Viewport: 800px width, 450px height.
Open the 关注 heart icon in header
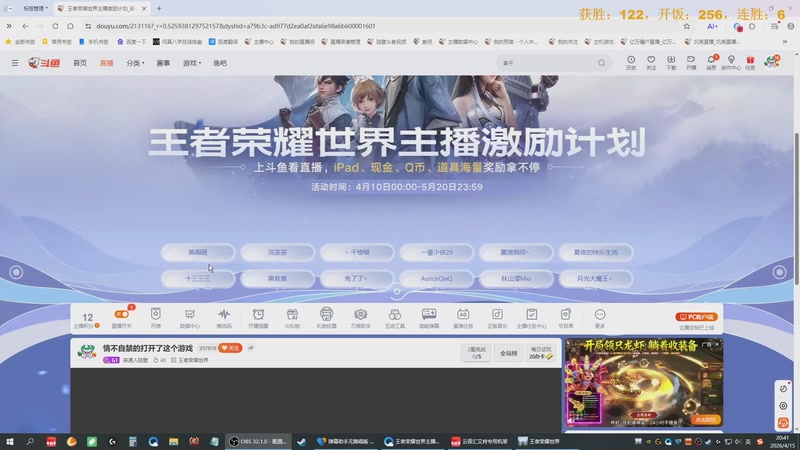651,62
